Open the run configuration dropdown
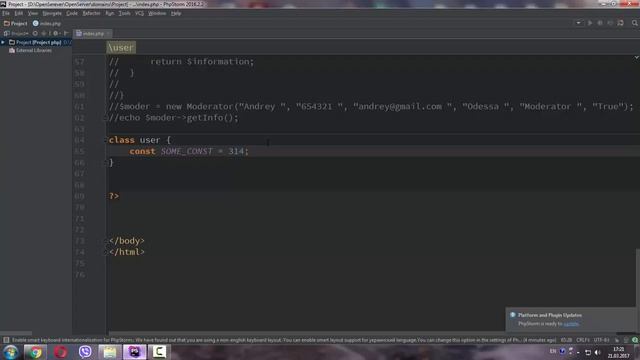The height and width of the screenshot is (360, 640). [578, 23]
